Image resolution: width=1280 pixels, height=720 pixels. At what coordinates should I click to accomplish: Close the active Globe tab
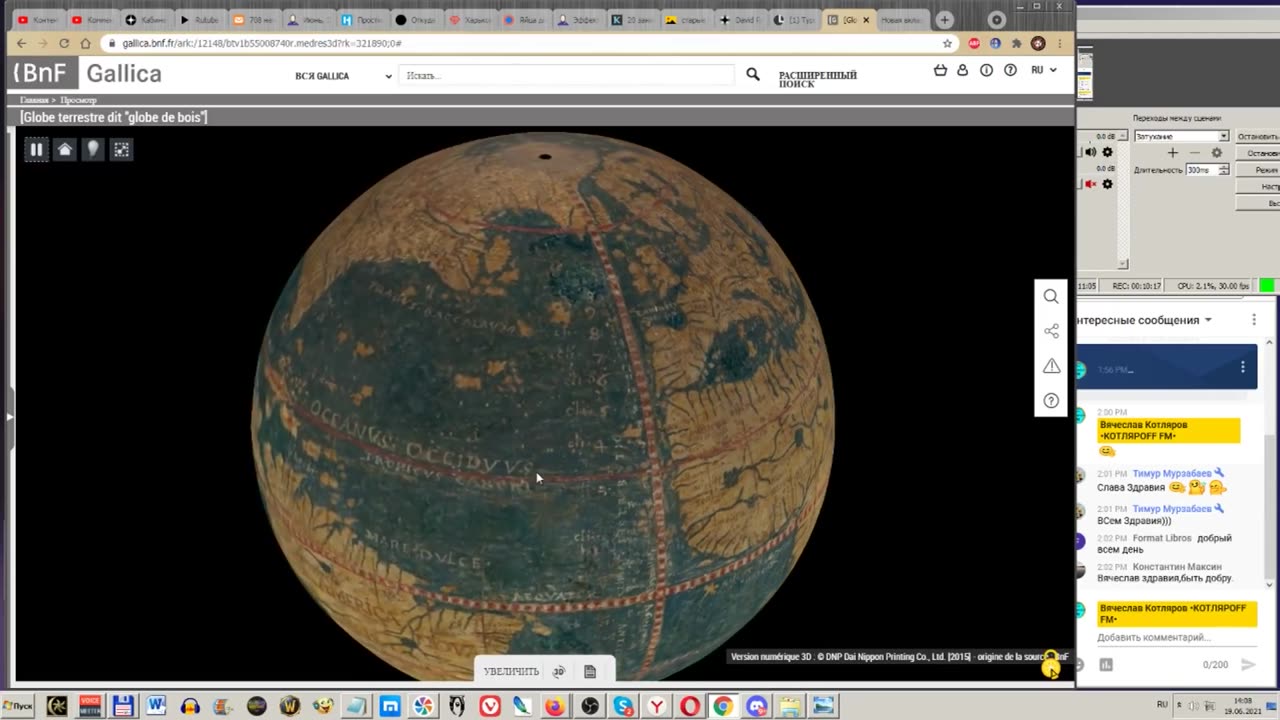(x=866, y=20)
